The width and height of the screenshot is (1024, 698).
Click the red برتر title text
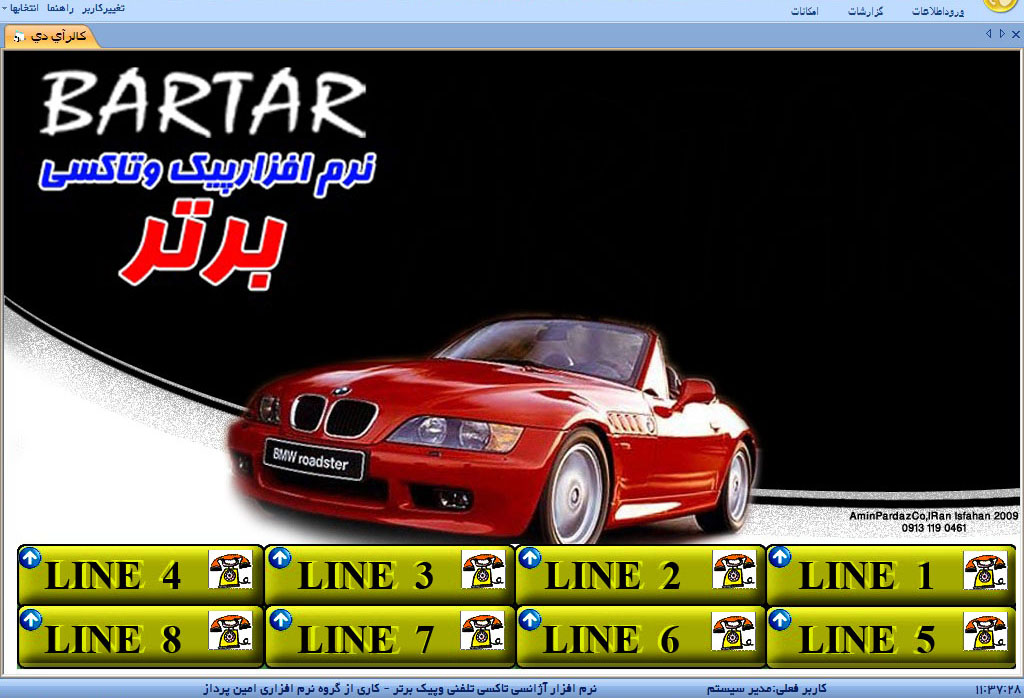[202, 245]
